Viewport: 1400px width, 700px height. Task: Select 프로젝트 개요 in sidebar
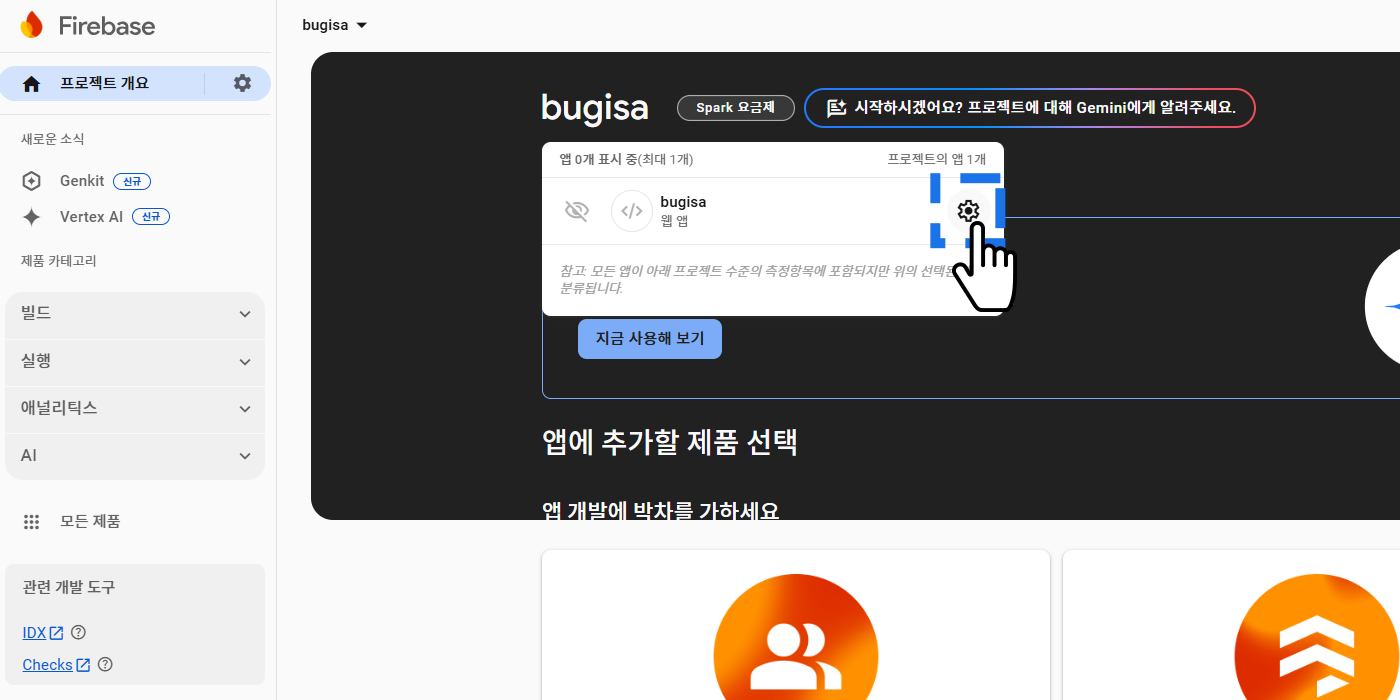[x=104, y=84]
